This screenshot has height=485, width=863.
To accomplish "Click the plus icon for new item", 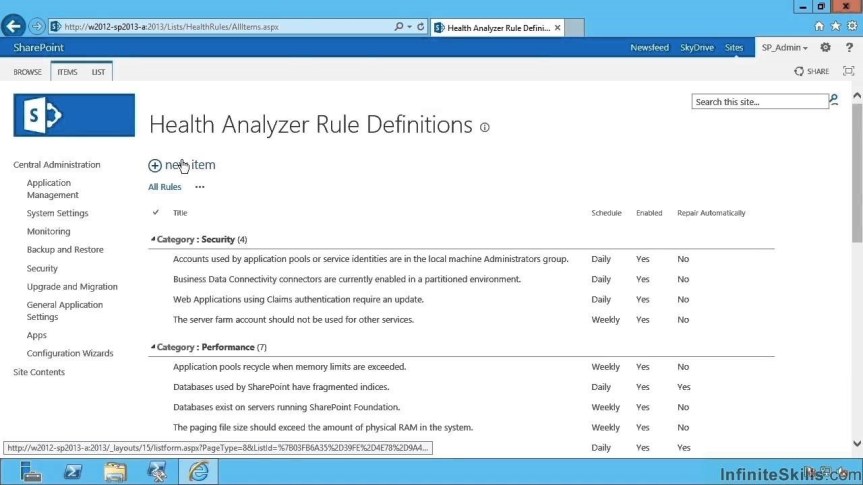I will click(x=155, y=165).
